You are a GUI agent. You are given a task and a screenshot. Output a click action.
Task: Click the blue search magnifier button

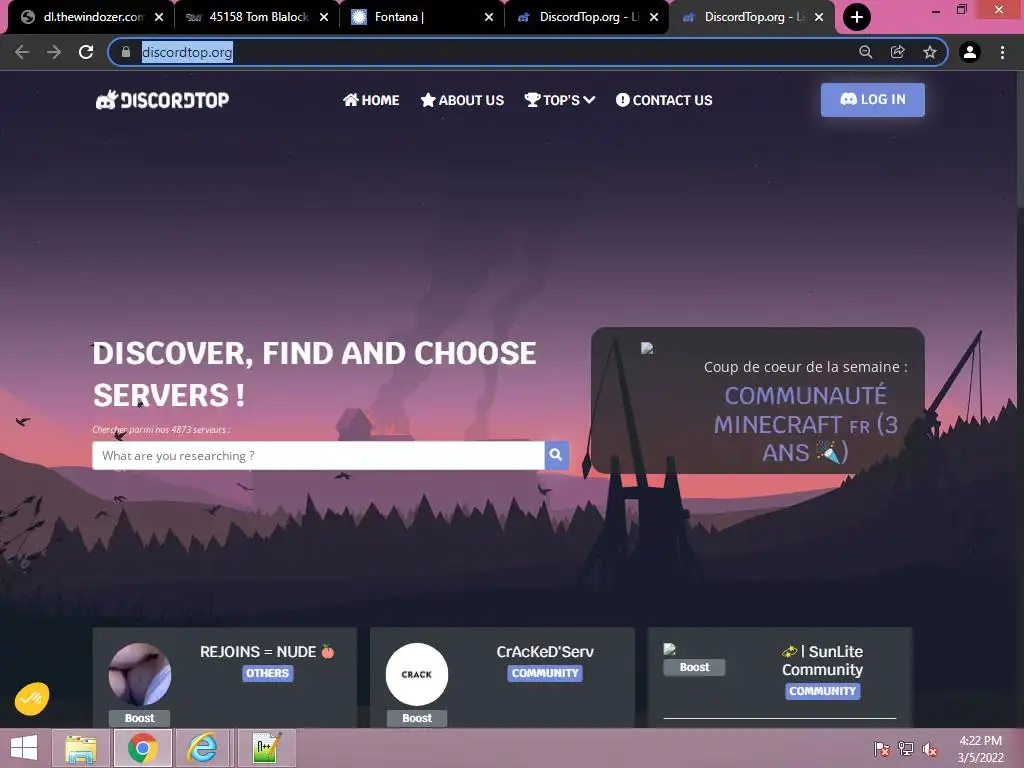[556, 455]
